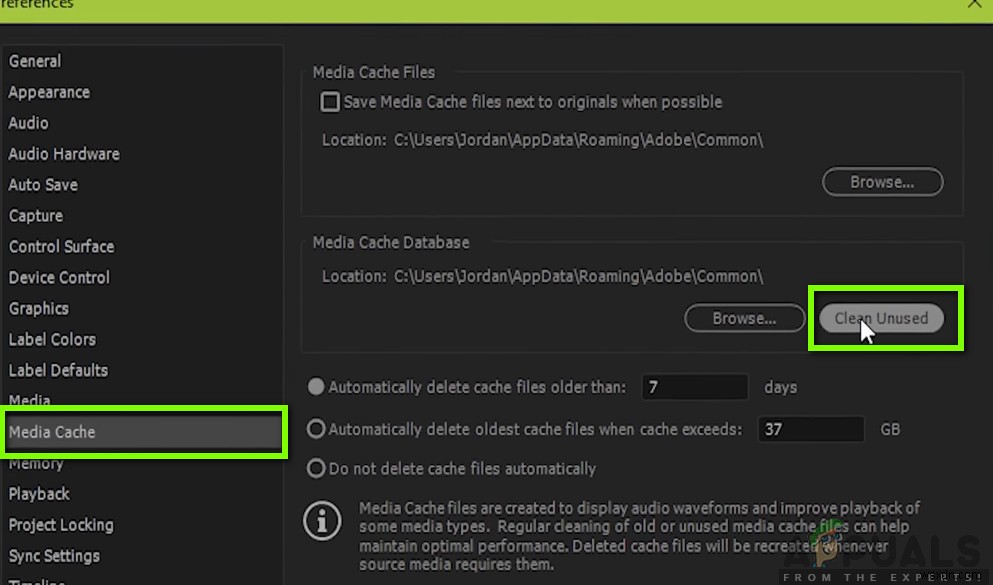This screenshot has height=585, width=993.
Task: Open the Memory preferences category
Action: (x=36, y=464)
